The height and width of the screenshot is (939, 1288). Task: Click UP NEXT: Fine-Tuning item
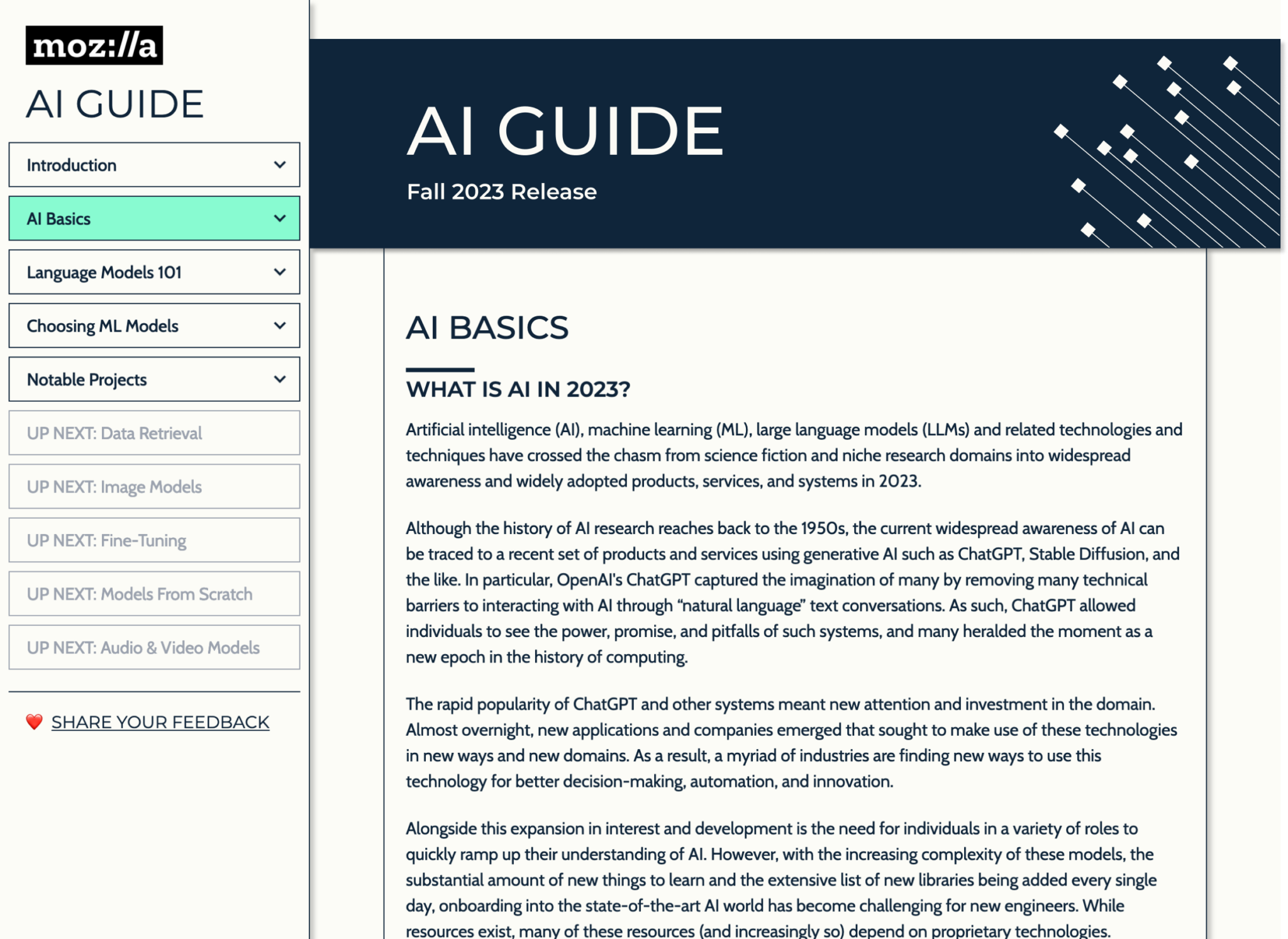pos(126,540)
